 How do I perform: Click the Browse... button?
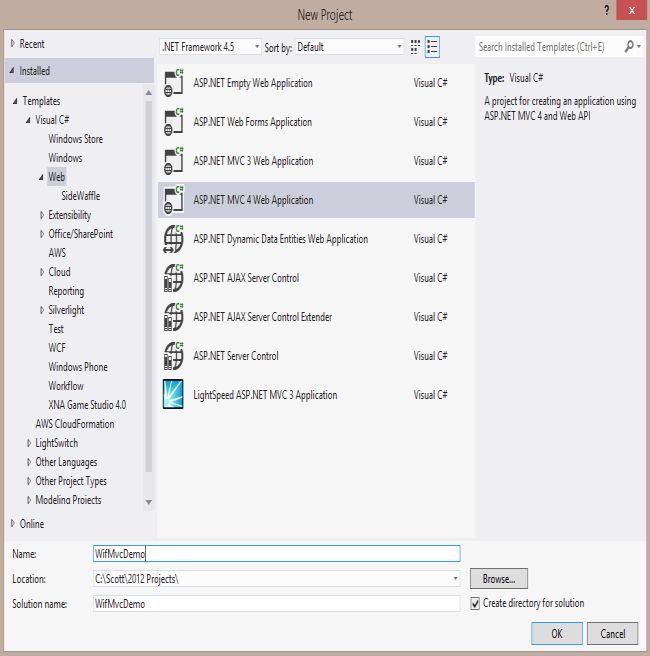[499, 579]
